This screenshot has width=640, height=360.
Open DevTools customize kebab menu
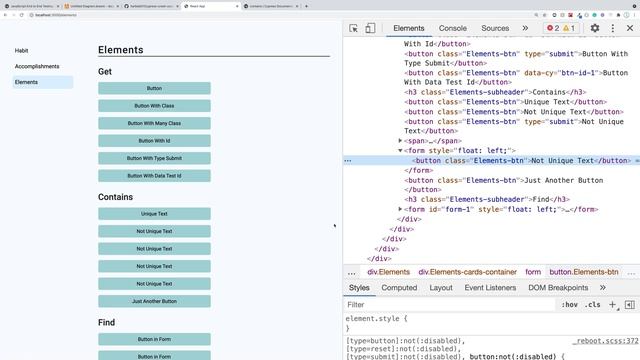[613, 28]
